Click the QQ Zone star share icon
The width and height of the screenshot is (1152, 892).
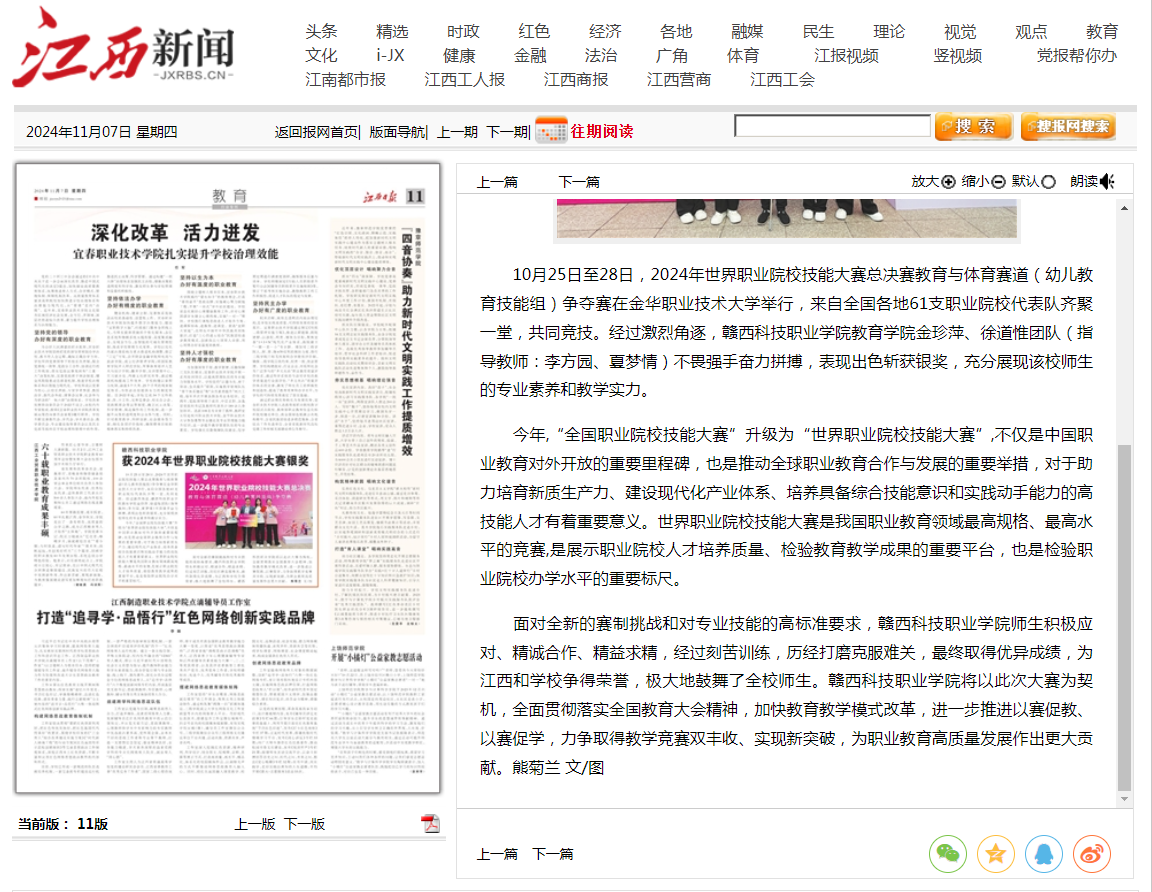pyautogui.click(x=995, y=853)
